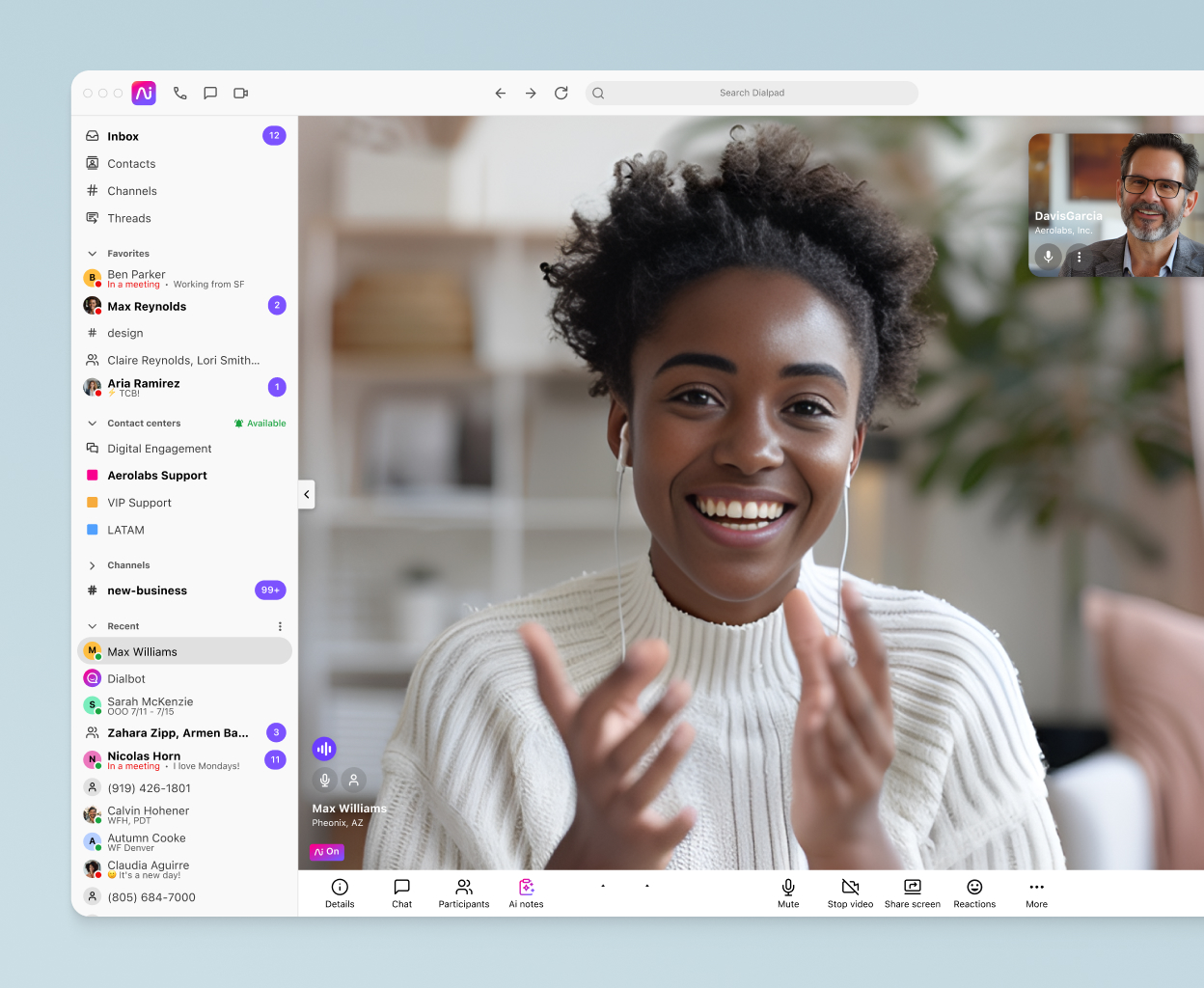Collapse the Recent section in the sidebar
1204x988 pixels.
(x=92, y=625)
